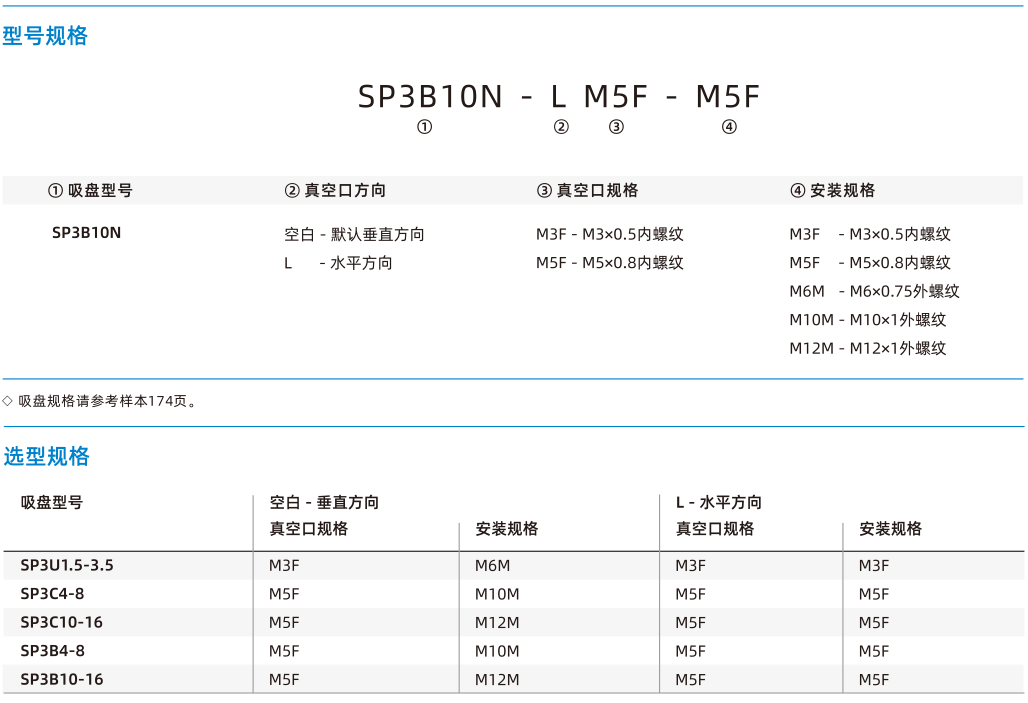Click the "选型规格" section heading
This screenshot has height=703, width=1028.
click(x=47, y=456)
